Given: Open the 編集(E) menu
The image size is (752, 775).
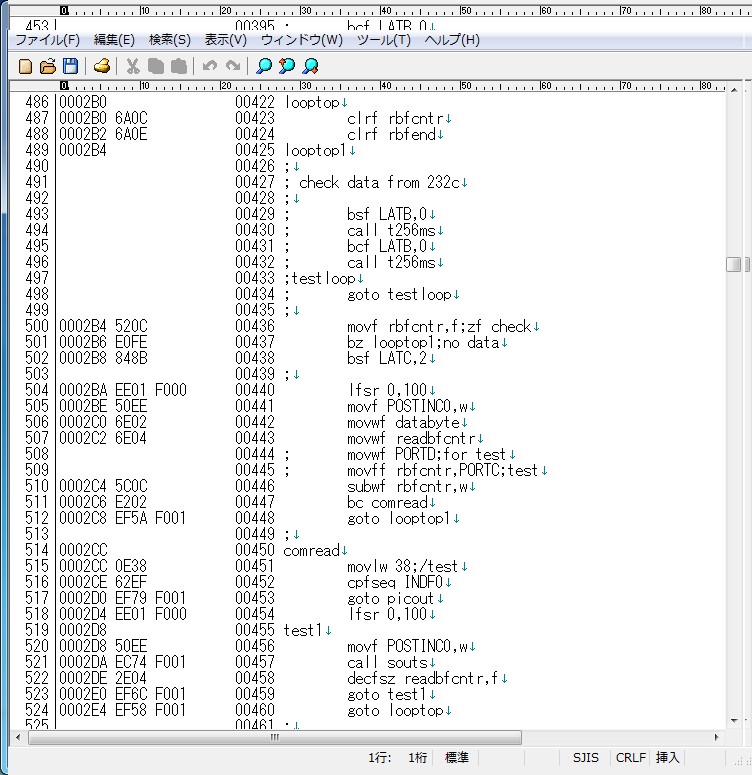Looking at the screenshot, I should pyautogui.click(x=114, y=40).
